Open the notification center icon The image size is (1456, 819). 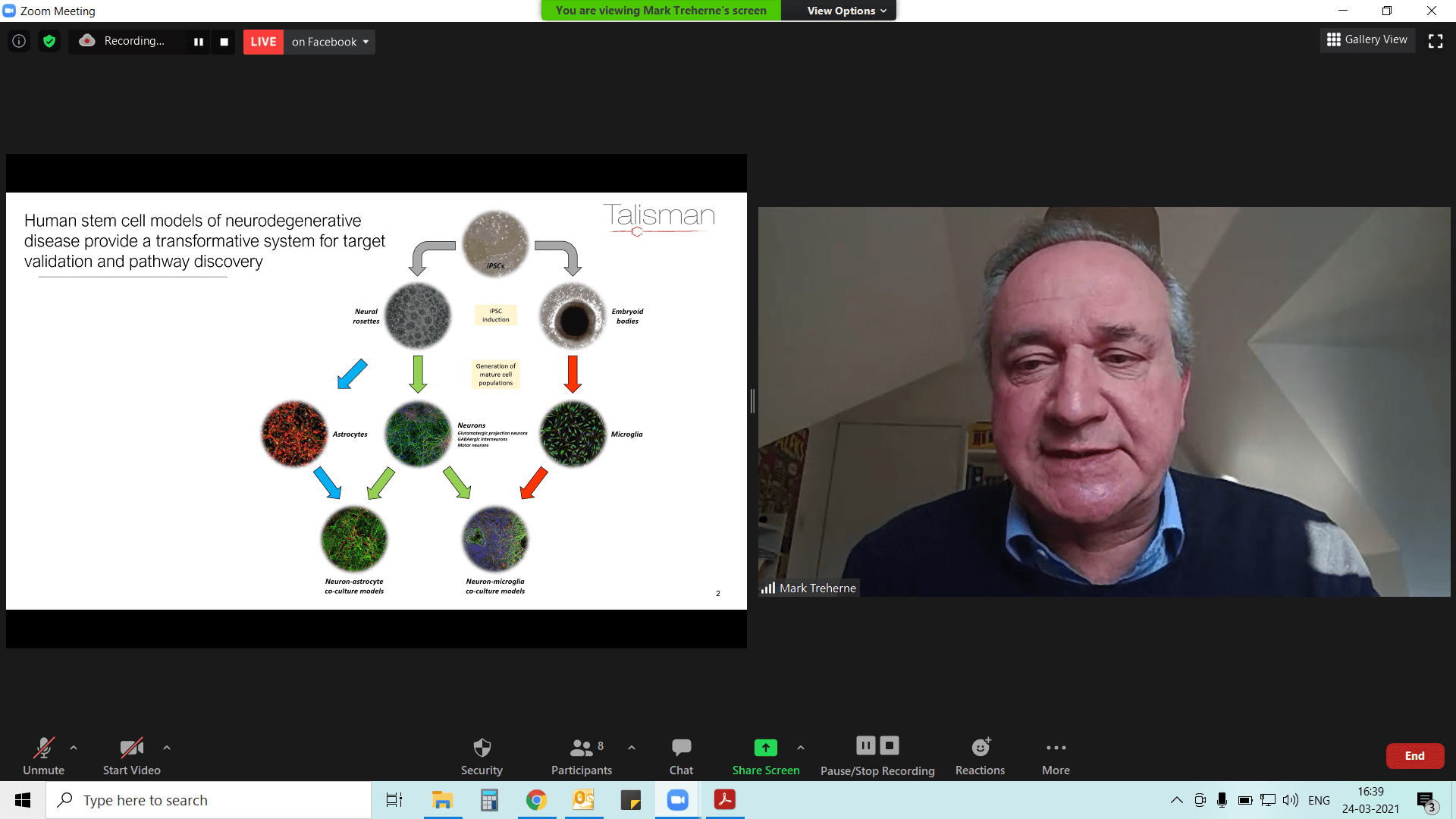click(1426, 801)
